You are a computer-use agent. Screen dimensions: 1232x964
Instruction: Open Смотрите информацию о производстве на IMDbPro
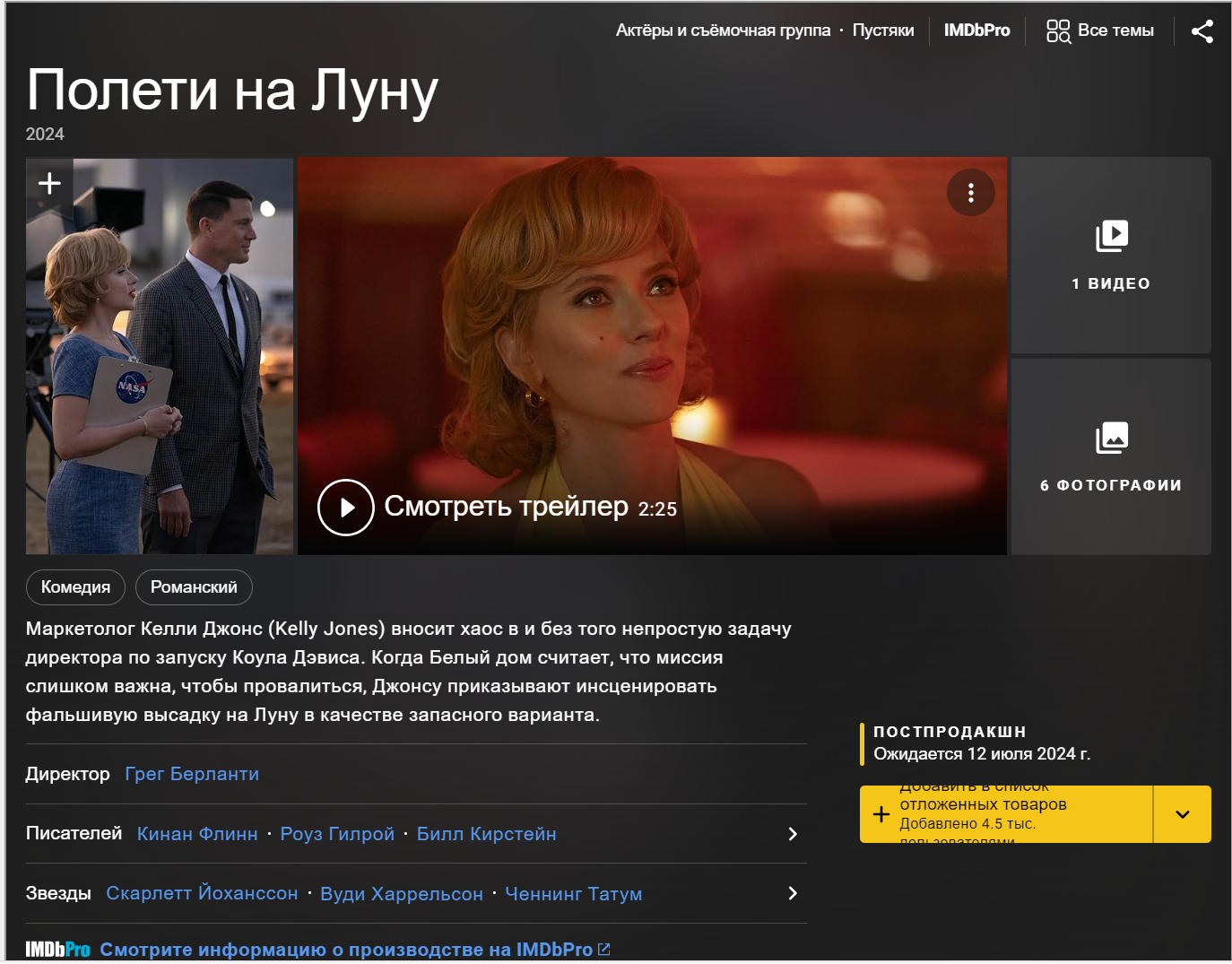[x=355, y=950]
